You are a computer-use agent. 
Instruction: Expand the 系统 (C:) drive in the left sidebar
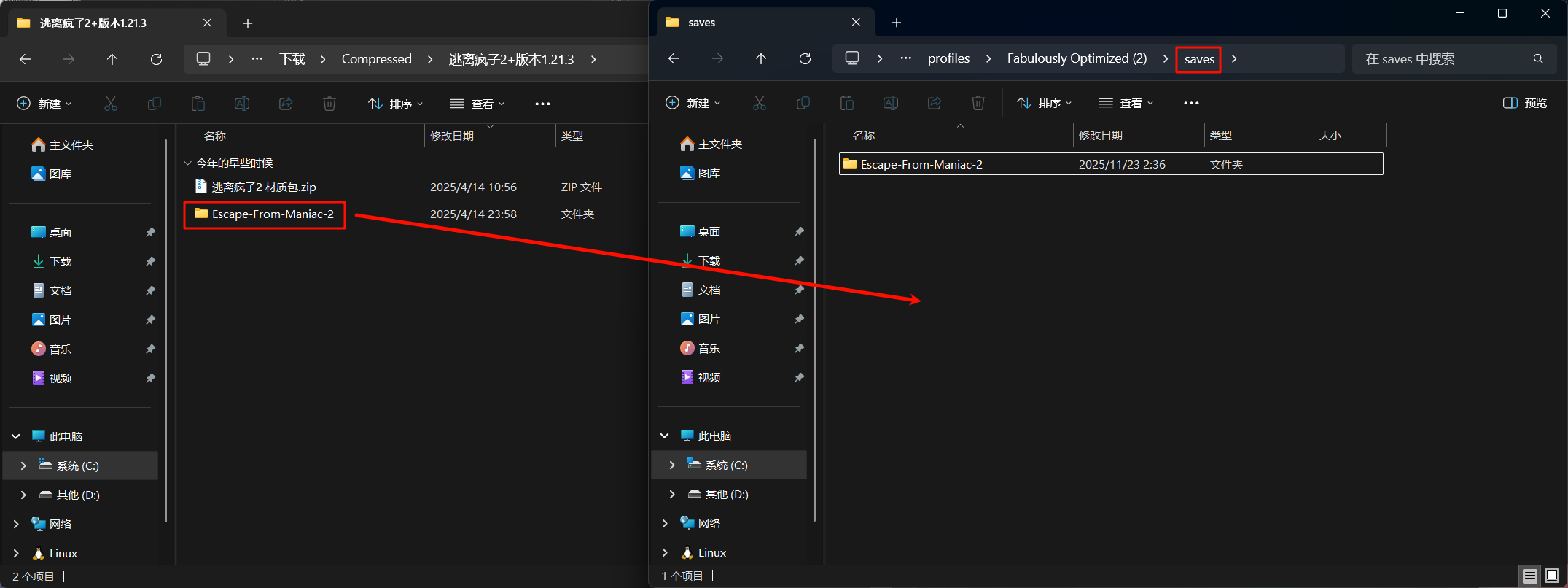pos(23,465)
